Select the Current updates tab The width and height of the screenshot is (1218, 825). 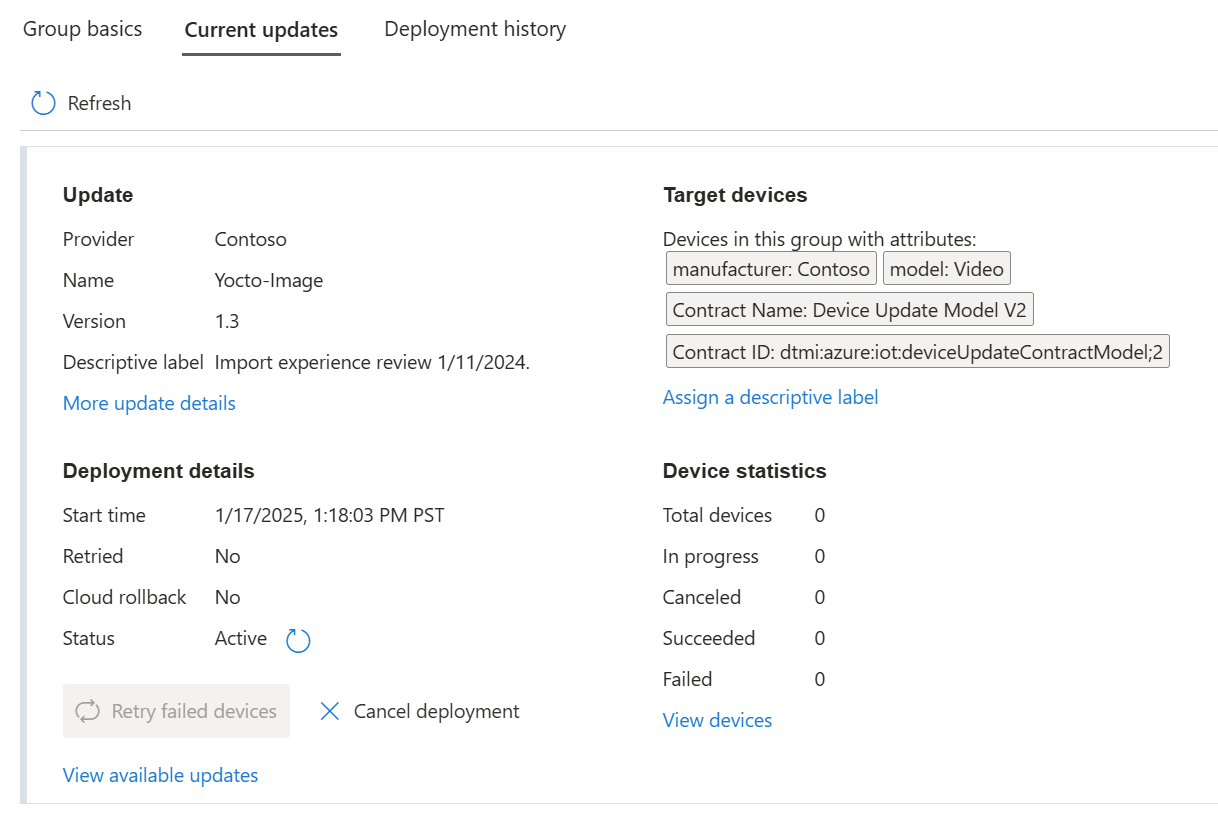pyautogui.click(x=261, y=30)
